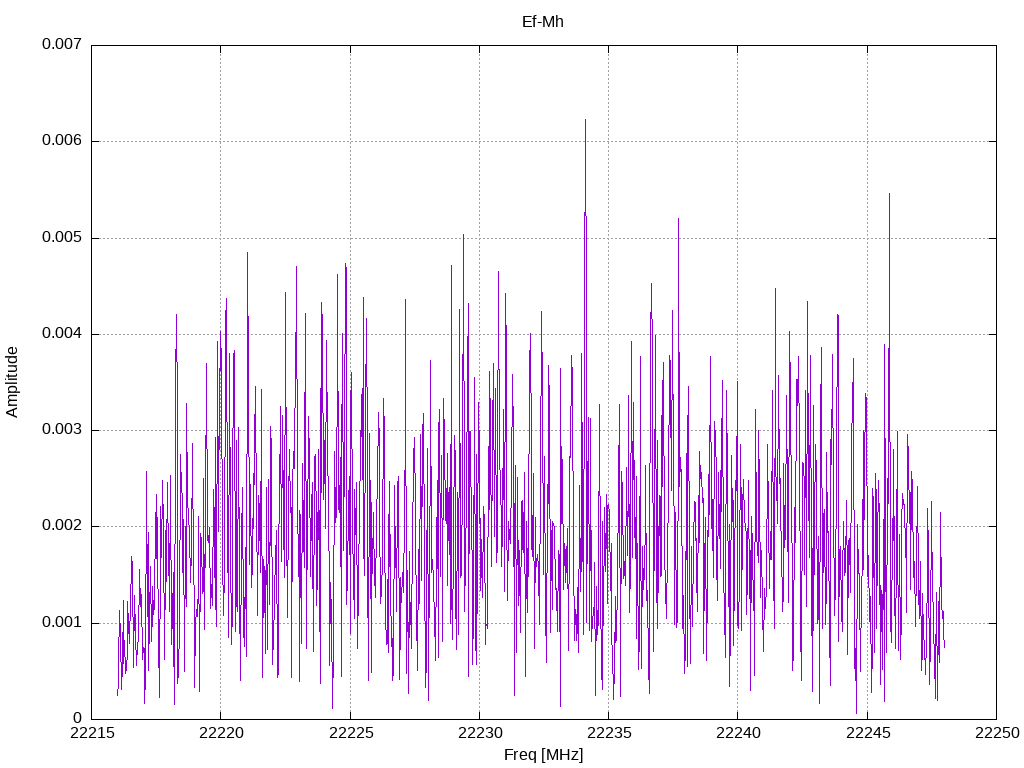The height and width of the screenshot is (768, 1024).
Task: Click the x-axis tick label 22245
Action: tap(867, 733)
